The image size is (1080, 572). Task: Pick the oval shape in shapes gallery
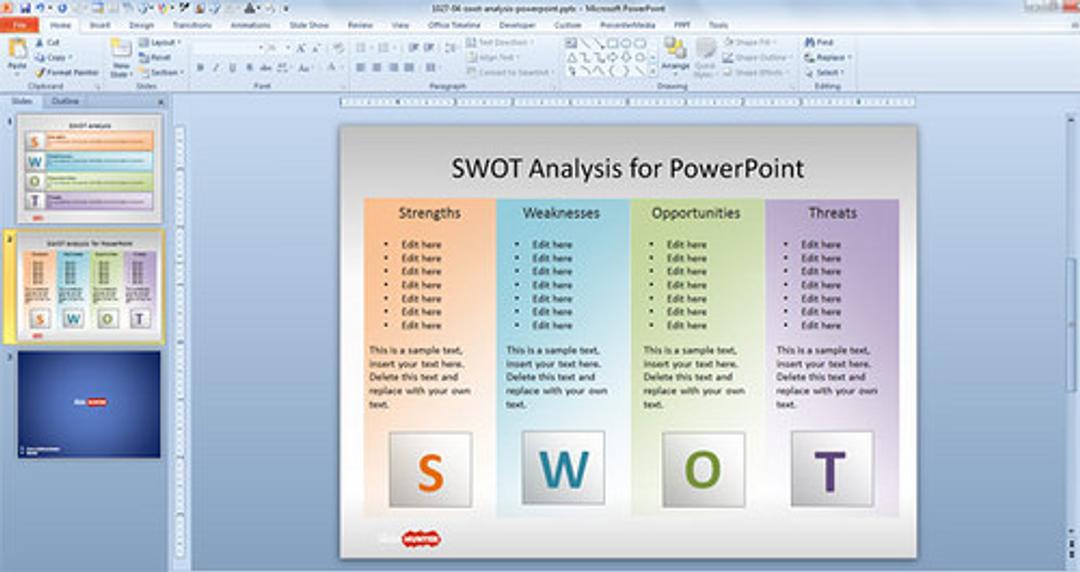click(625, 43)
